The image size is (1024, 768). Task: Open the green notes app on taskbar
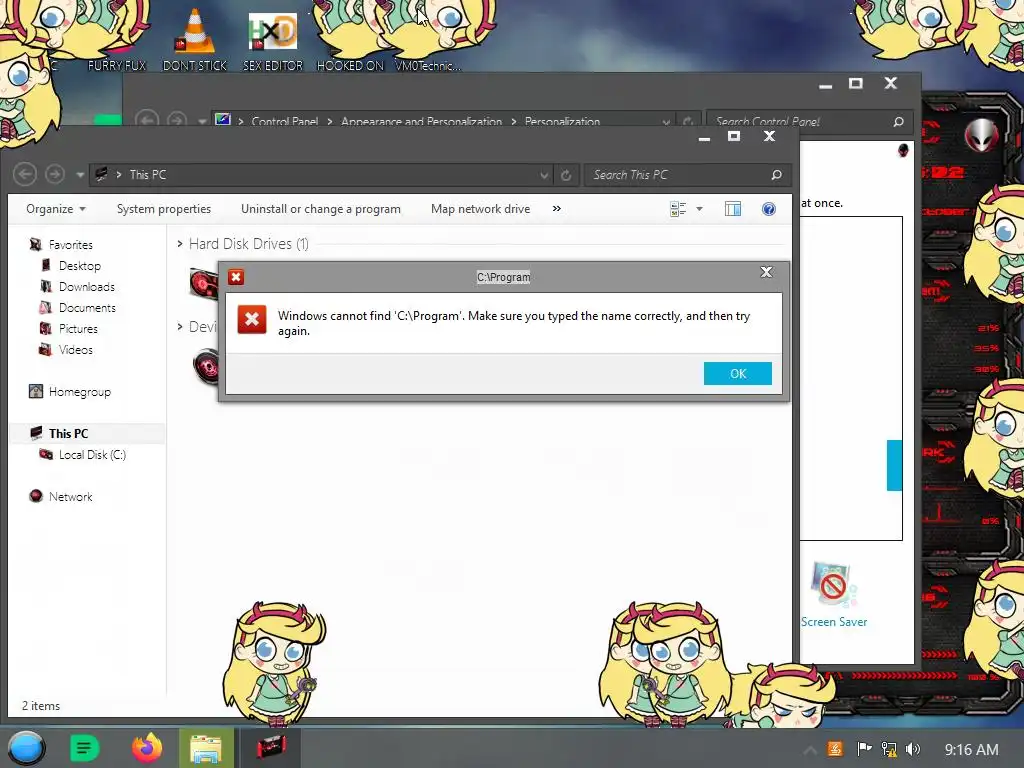[x=84, y=748]
